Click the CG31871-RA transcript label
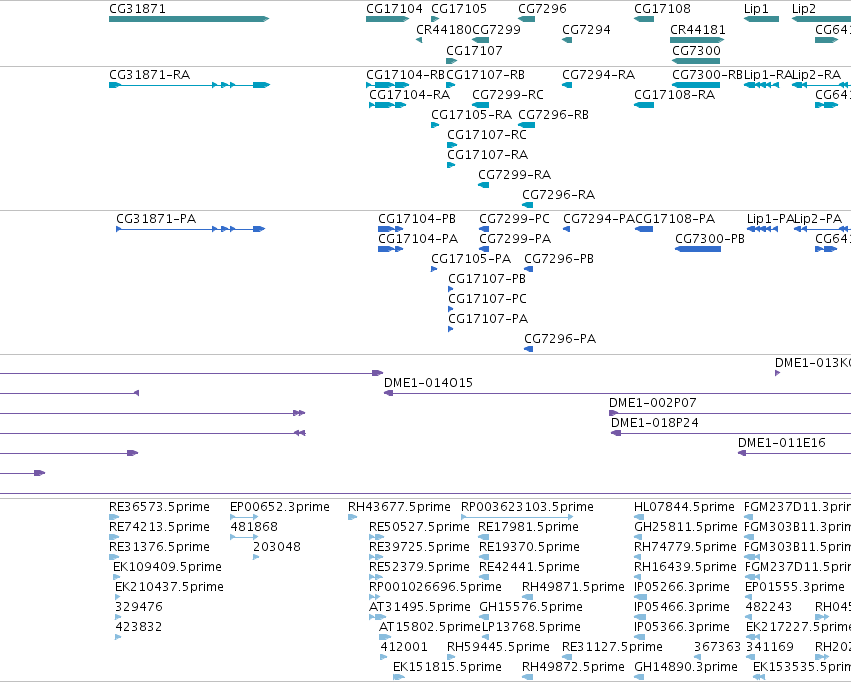The height and width of the screenshot is (682, 851). 149,74
